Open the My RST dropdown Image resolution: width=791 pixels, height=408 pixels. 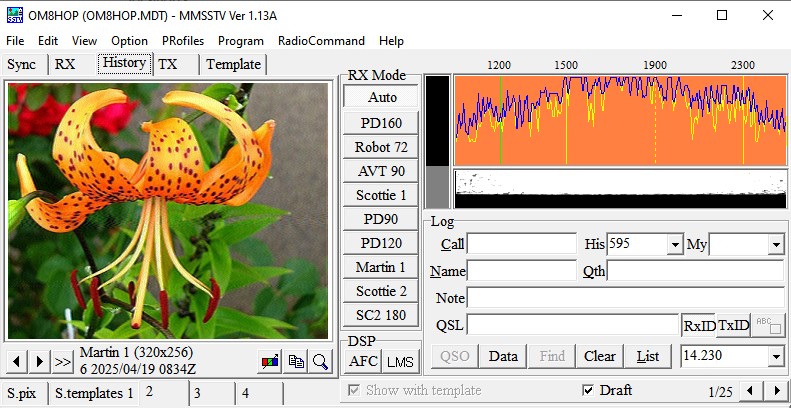tap(775, 245)
